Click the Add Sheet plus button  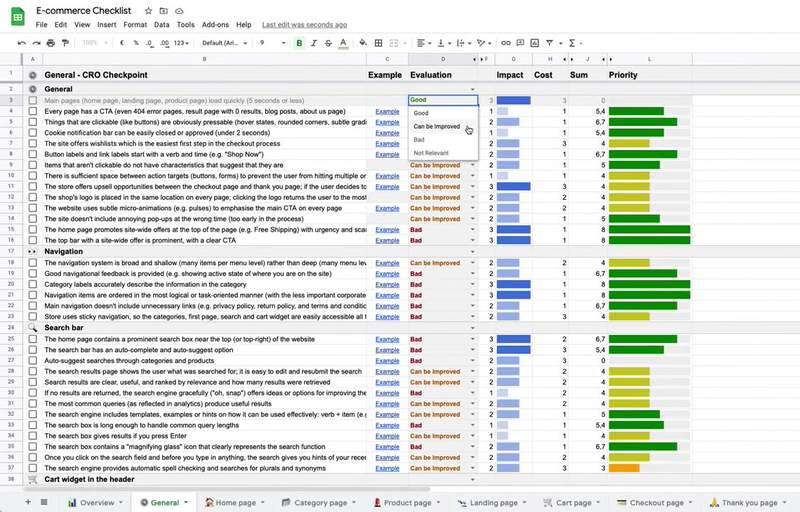(x=28, y=502)
